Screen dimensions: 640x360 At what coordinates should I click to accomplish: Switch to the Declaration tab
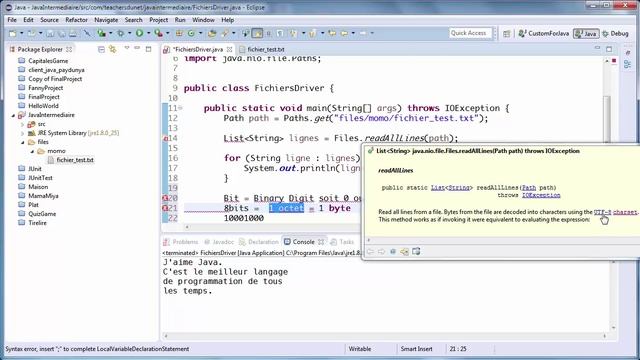(258, 242)
